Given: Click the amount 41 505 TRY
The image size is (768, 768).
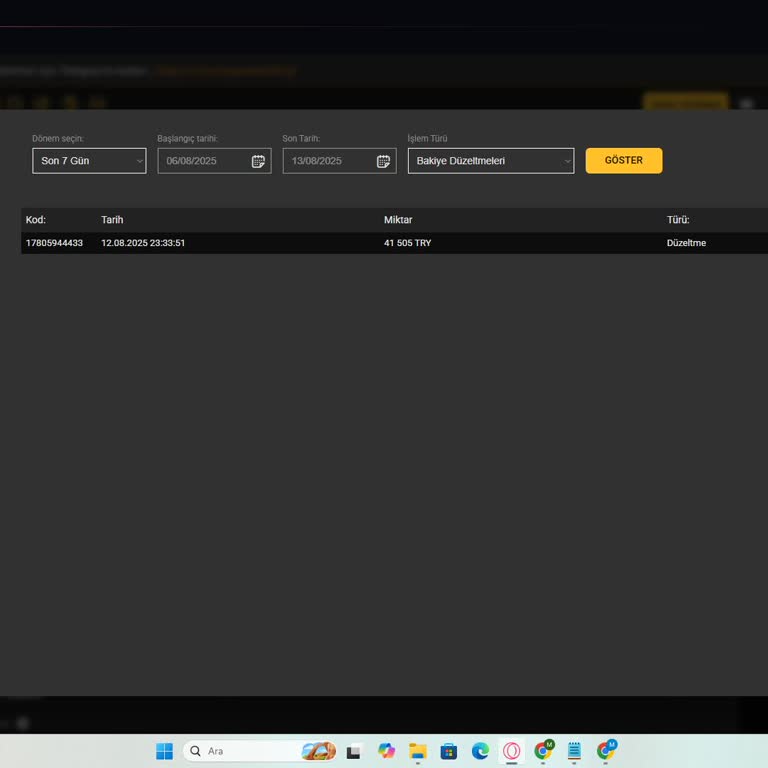Looking at the screenshot, I should pos(408,243).
